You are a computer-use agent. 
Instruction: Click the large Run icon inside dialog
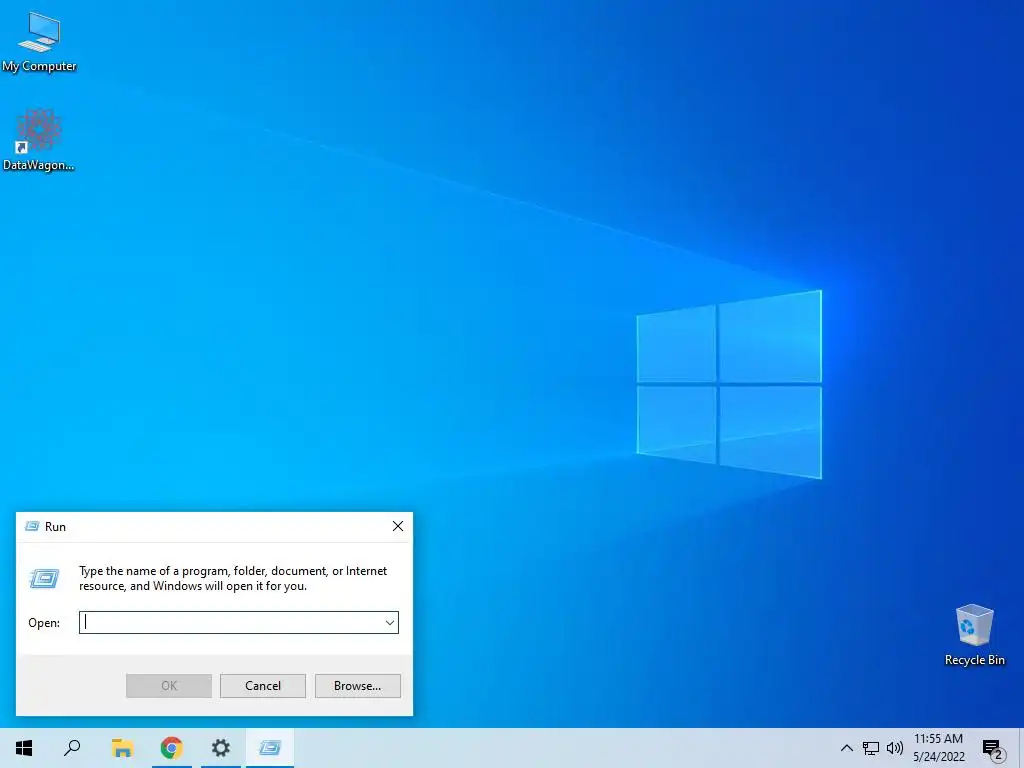(x=44, y=579)
